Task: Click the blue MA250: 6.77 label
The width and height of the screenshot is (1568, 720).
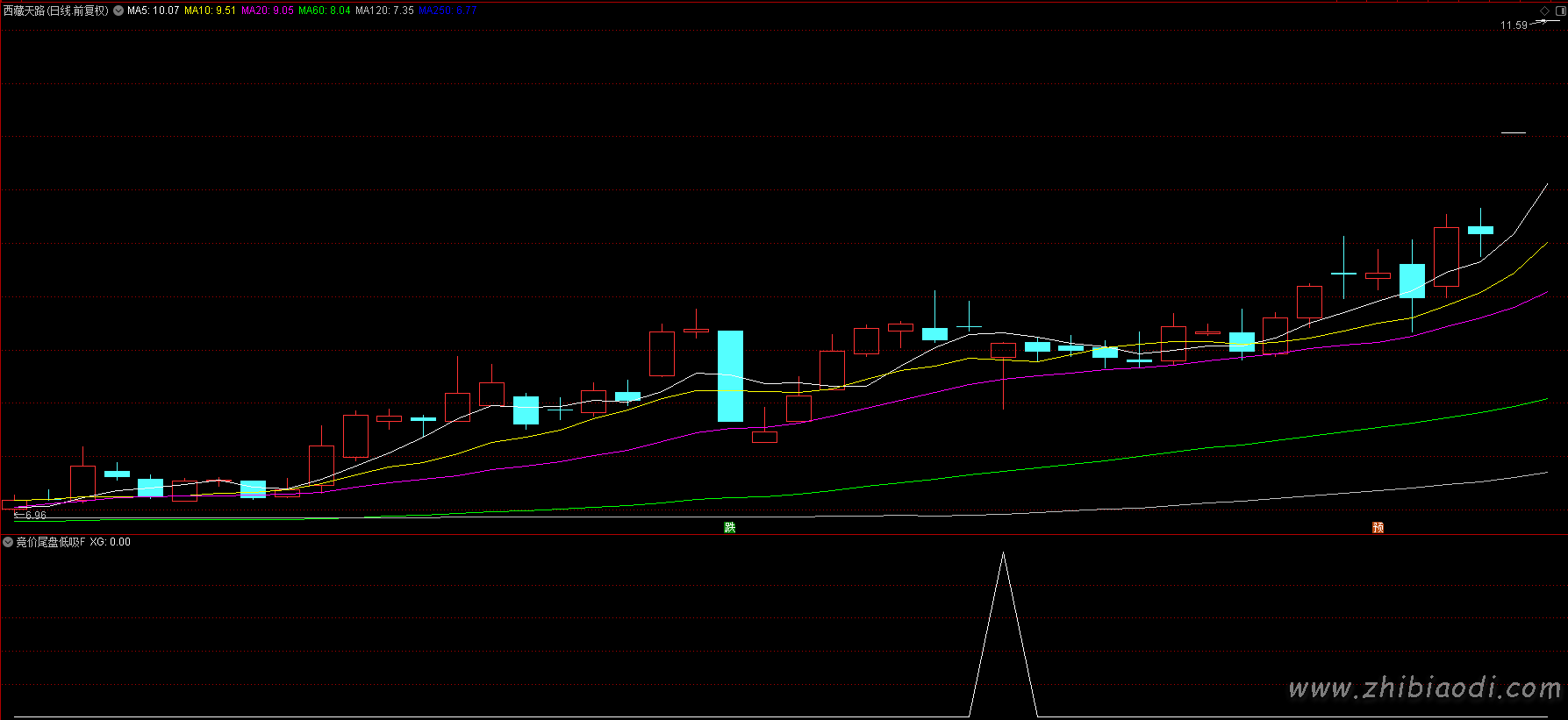Action: pyautogui.click(x=447, y=11)
